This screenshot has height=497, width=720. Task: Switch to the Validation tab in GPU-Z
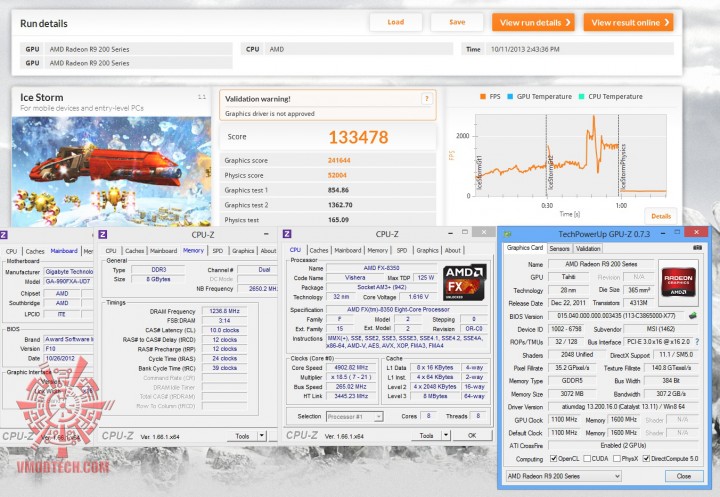point(588,248)
